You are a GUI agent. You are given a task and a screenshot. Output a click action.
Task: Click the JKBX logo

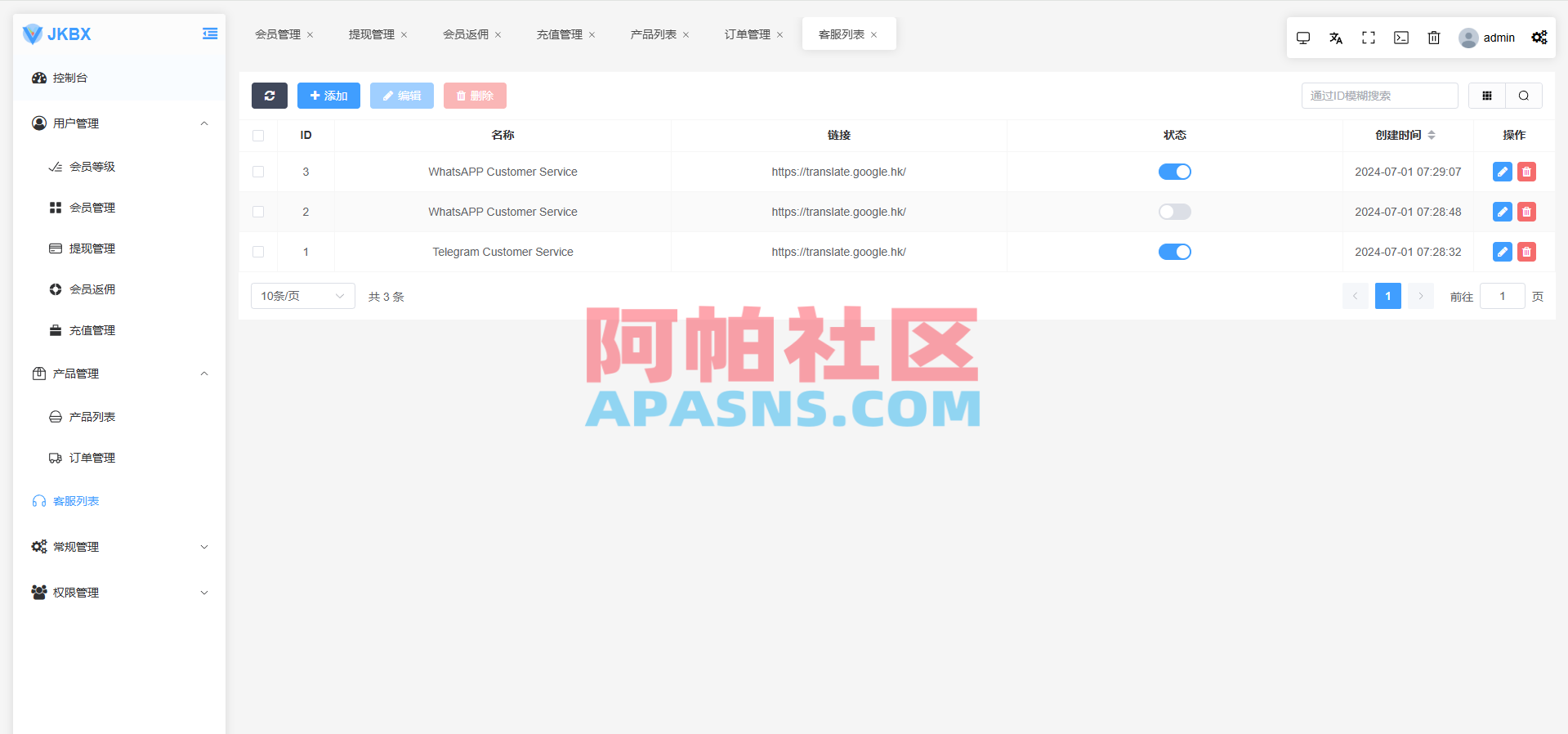[57, 34]
